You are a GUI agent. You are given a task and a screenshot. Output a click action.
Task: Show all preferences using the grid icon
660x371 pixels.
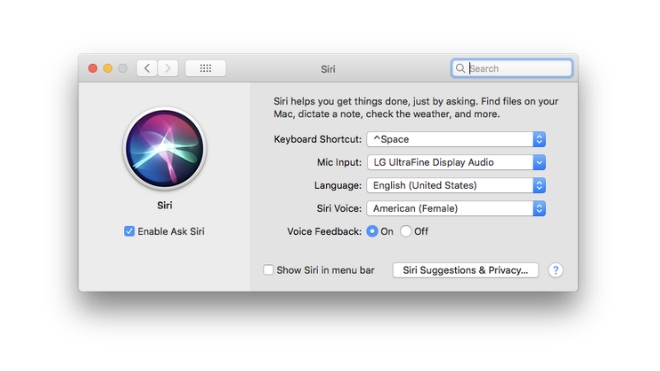pyautogui.click(x=205, y=68)
